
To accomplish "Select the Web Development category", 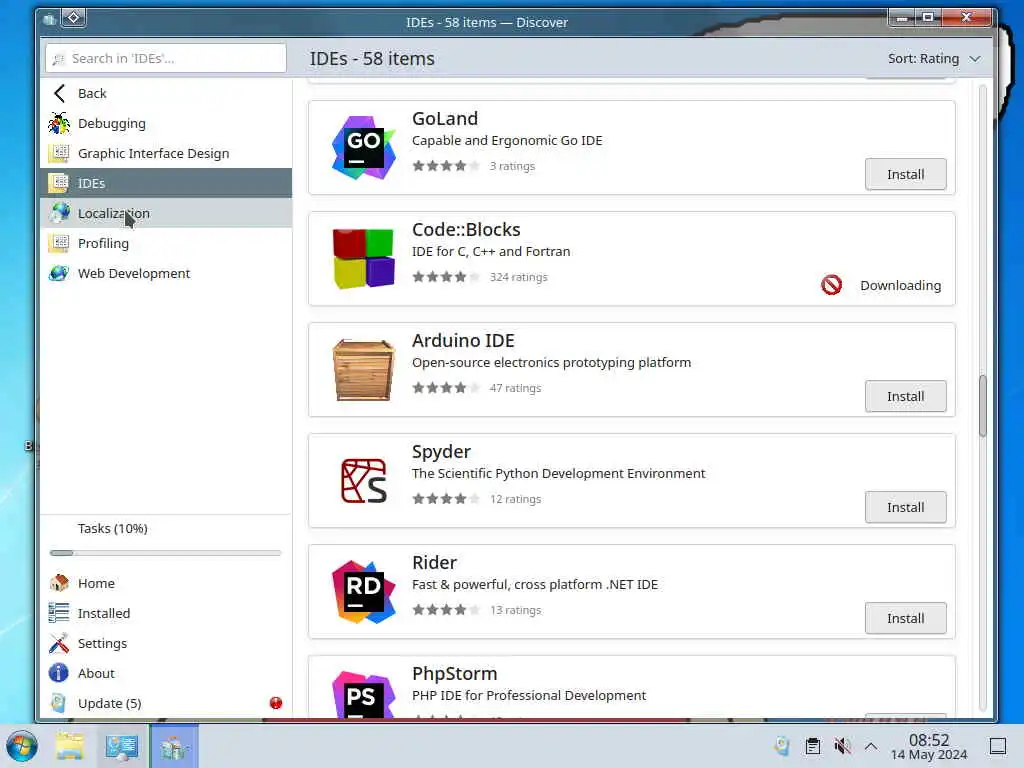I will pyautogui.click(x=166, y=273).
